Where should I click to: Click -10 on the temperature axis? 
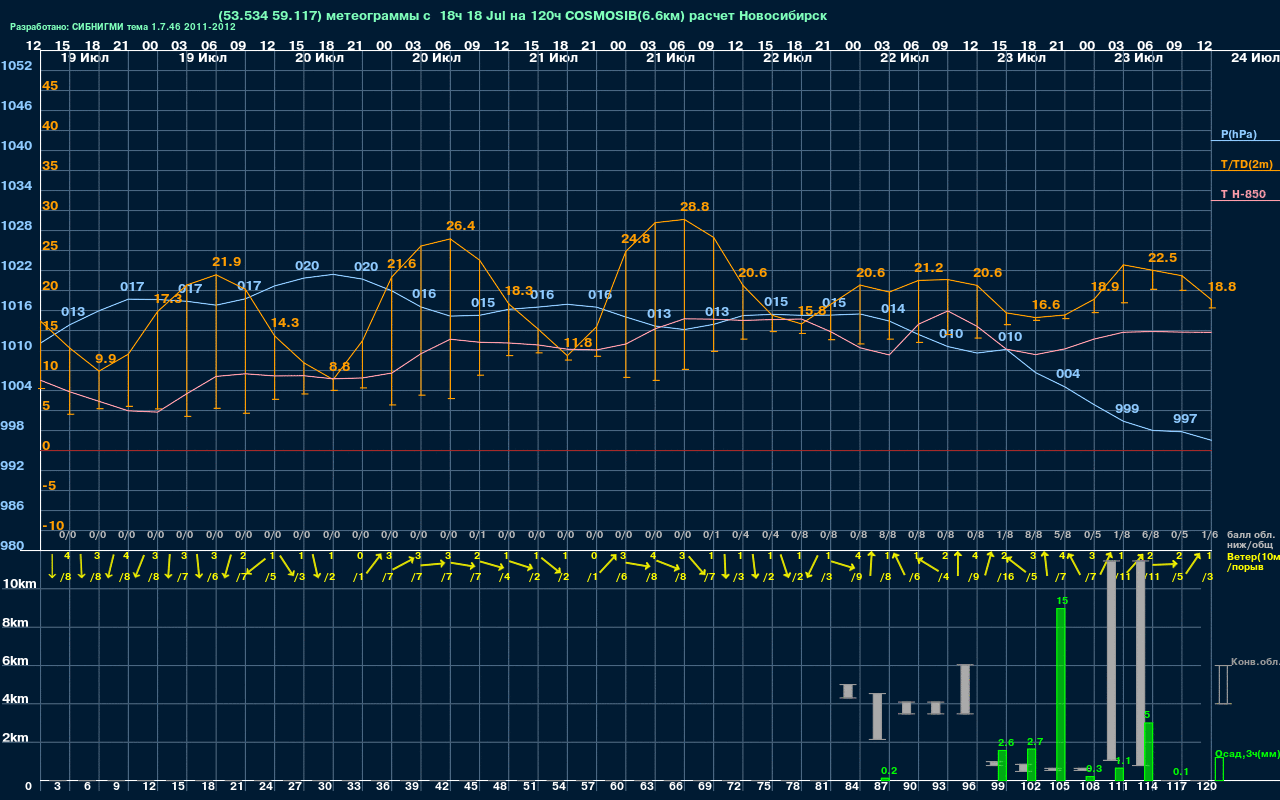pyautogui.click(x=54, y=525)
